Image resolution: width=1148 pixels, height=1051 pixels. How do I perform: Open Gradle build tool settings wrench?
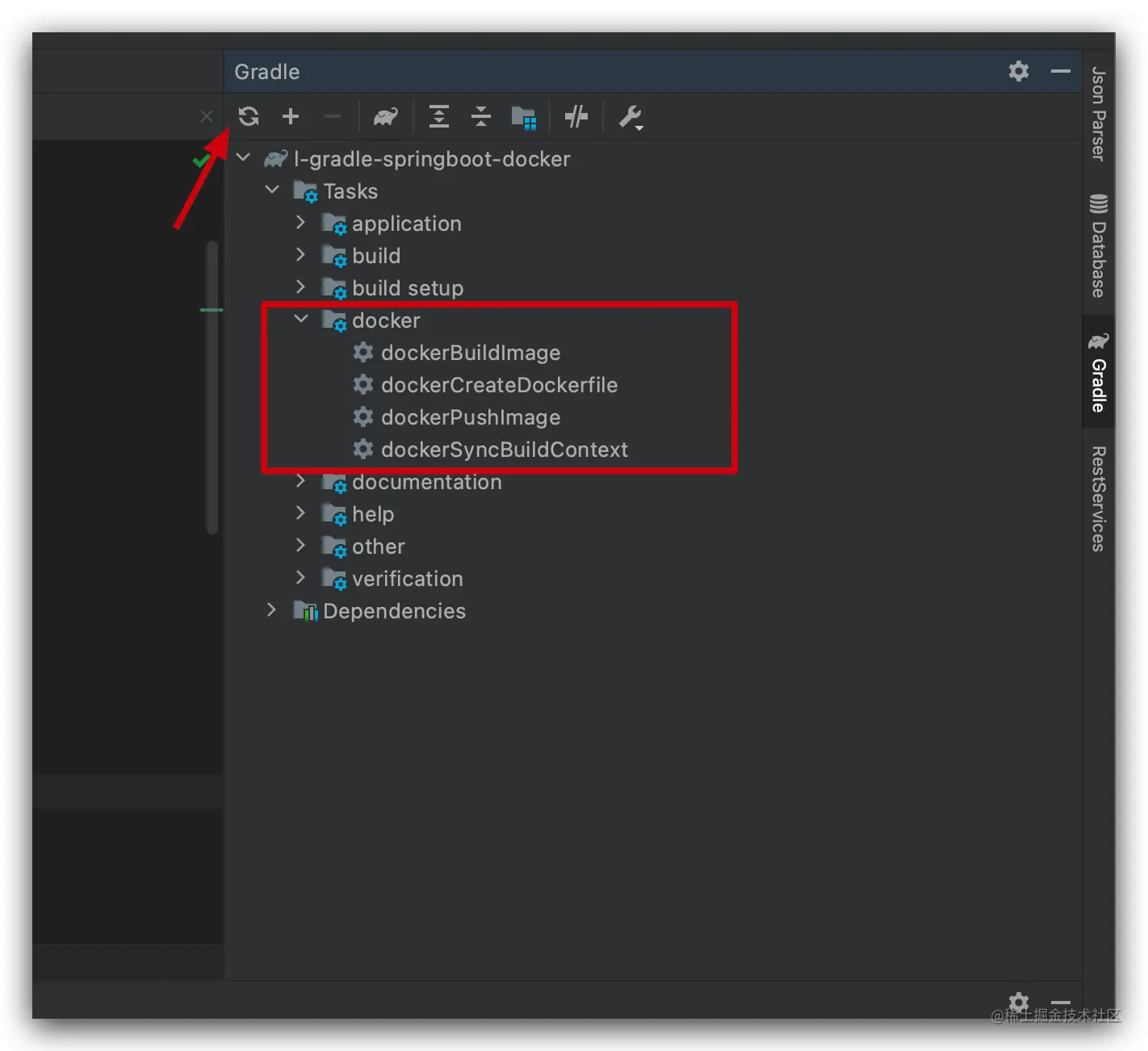pyautogui.click(x=631, y=118)
